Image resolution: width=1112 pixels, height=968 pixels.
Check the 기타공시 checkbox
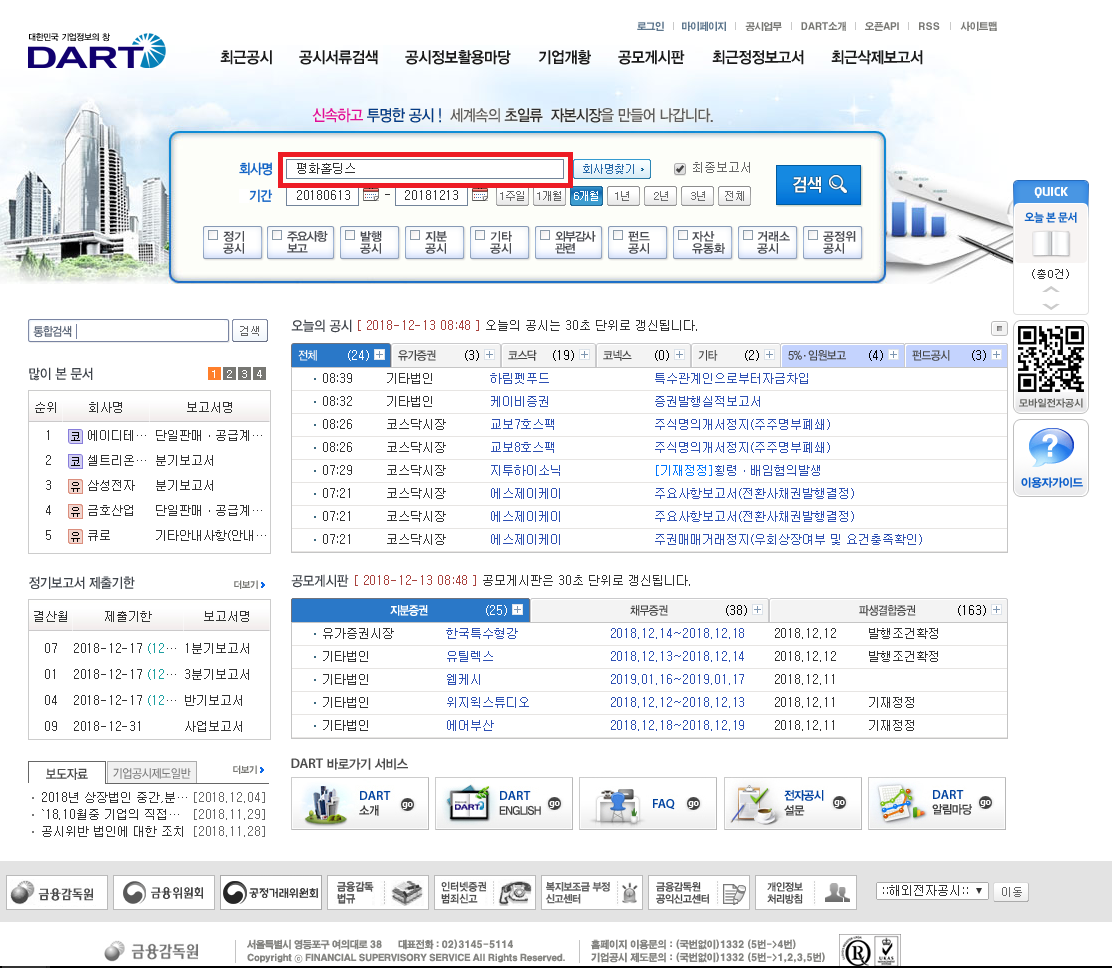click(480, 235)
